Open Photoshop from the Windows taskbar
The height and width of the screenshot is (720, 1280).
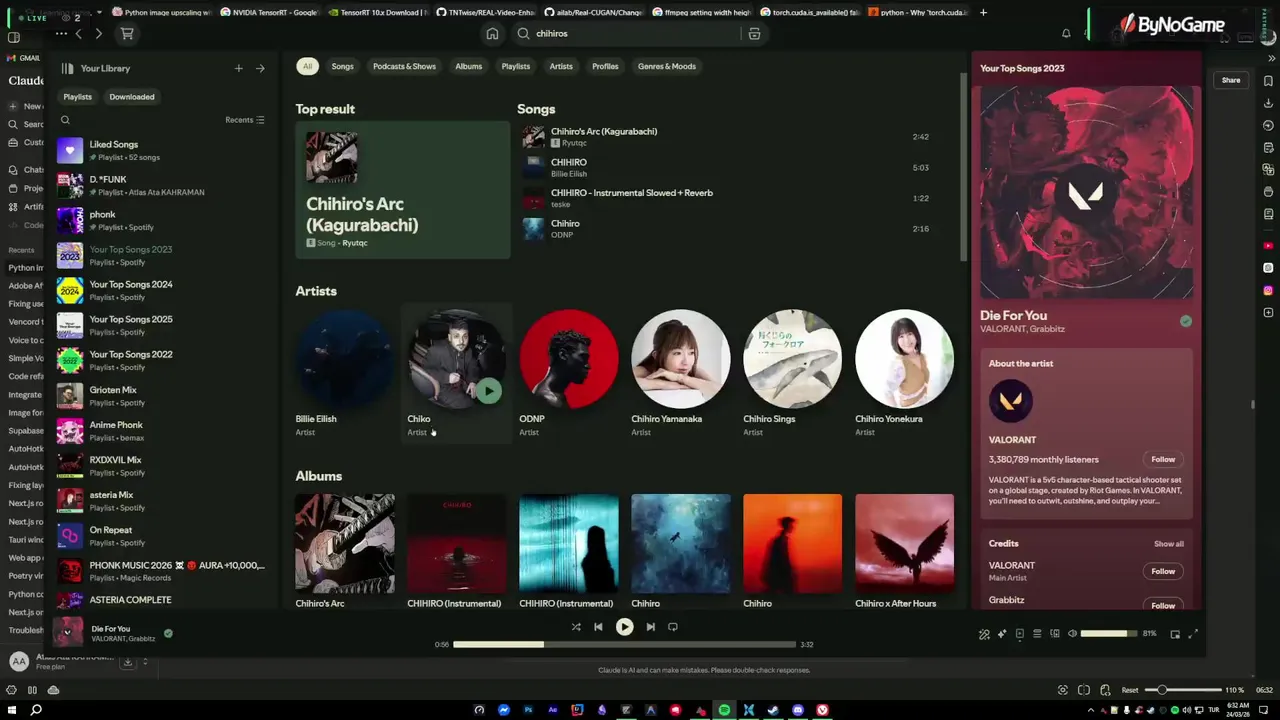tap(528, 710)
